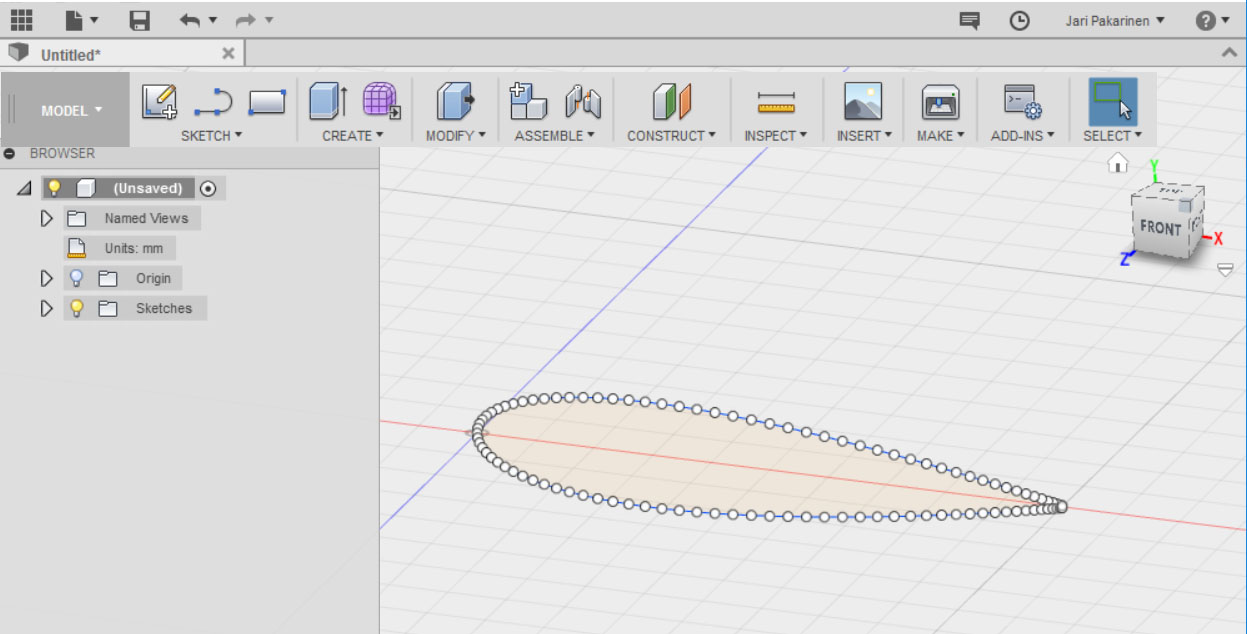Open the SELECT menu
The width and height of the screenshot is (1247, 634).
(1112, 135)
